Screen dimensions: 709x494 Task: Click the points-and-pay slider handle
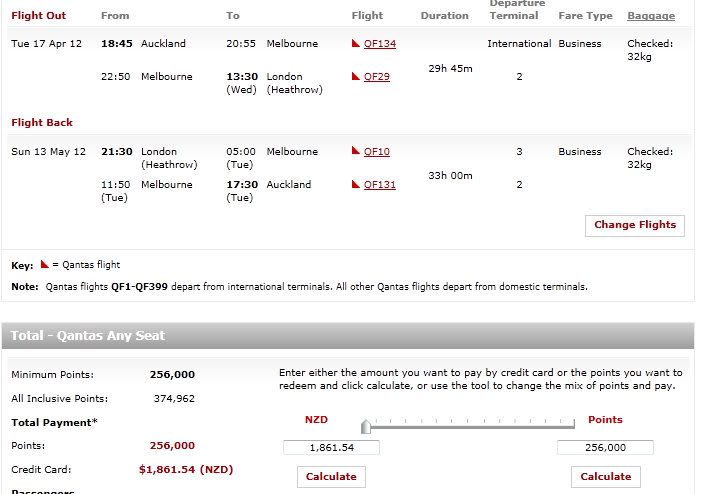tap(366, 426)
